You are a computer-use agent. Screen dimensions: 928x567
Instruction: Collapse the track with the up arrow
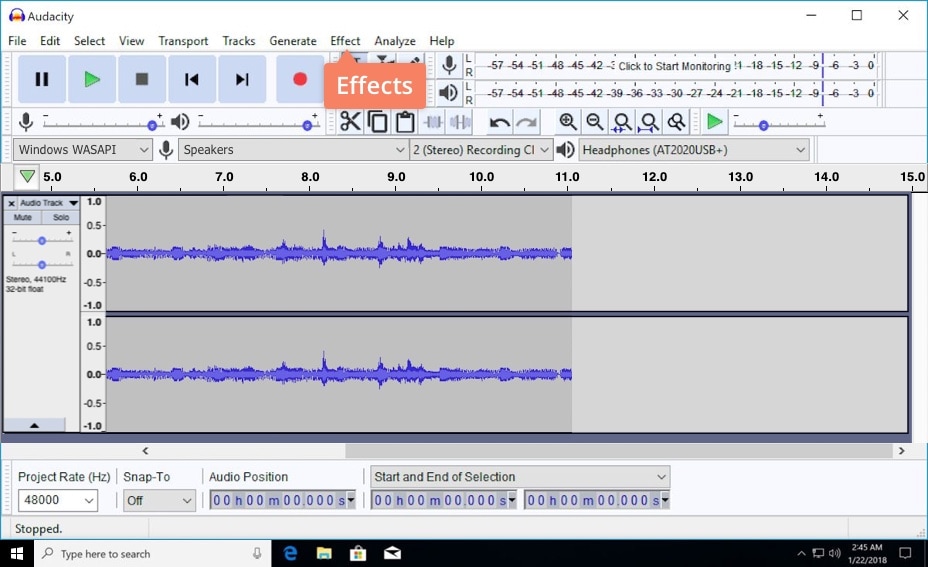pyautogui.click(x=34, y=425)
